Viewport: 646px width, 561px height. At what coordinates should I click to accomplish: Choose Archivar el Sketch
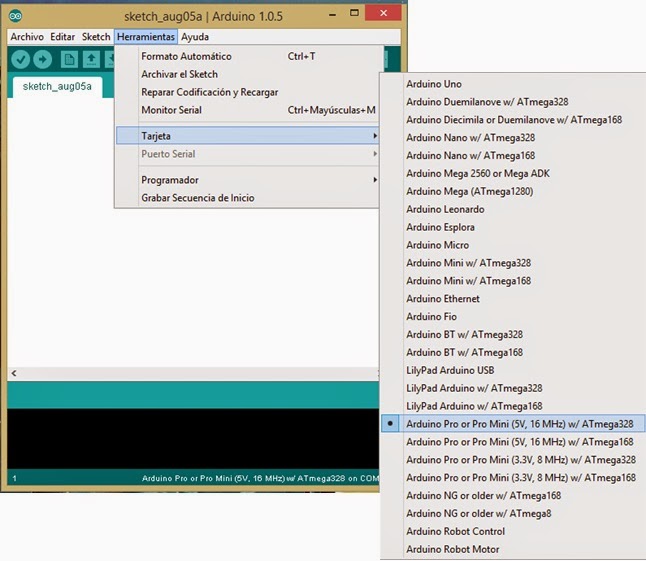coord(247,74)
